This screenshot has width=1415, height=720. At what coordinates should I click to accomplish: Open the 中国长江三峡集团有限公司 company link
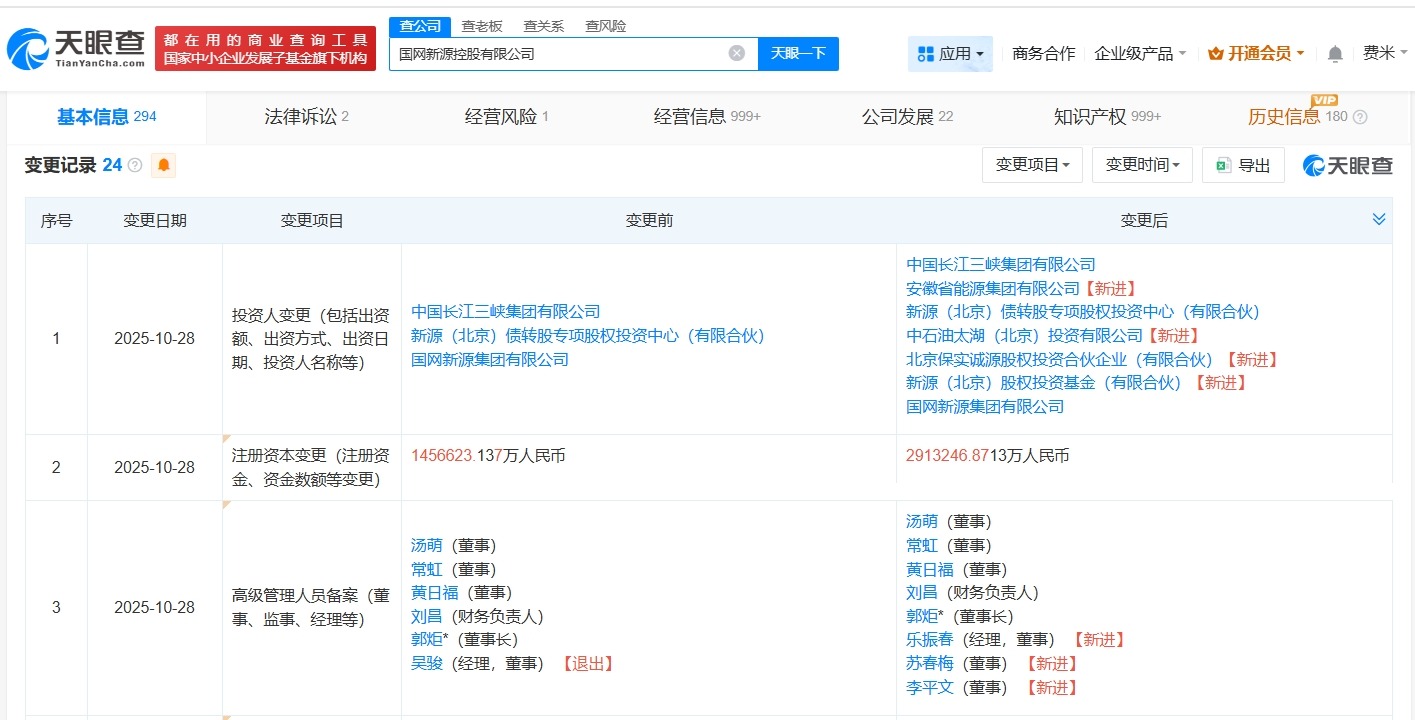pos(507,311)
